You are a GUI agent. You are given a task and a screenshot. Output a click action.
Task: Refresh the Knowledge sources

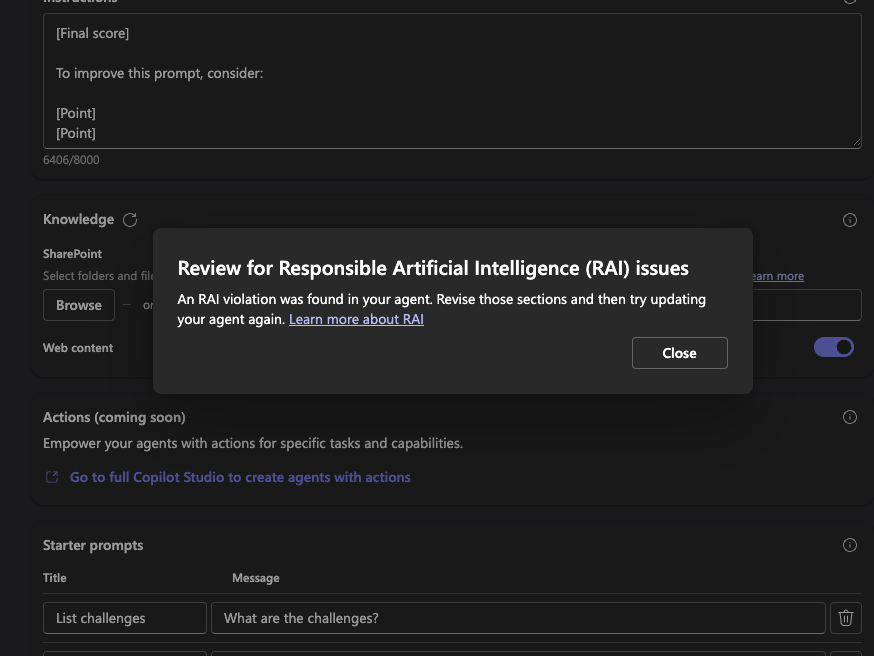click(129, 219)
